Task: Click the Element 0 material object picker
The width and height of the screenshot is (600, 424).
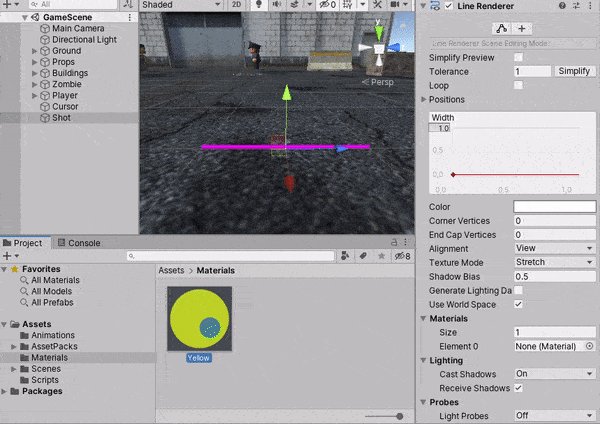Action: pos(590,346)
